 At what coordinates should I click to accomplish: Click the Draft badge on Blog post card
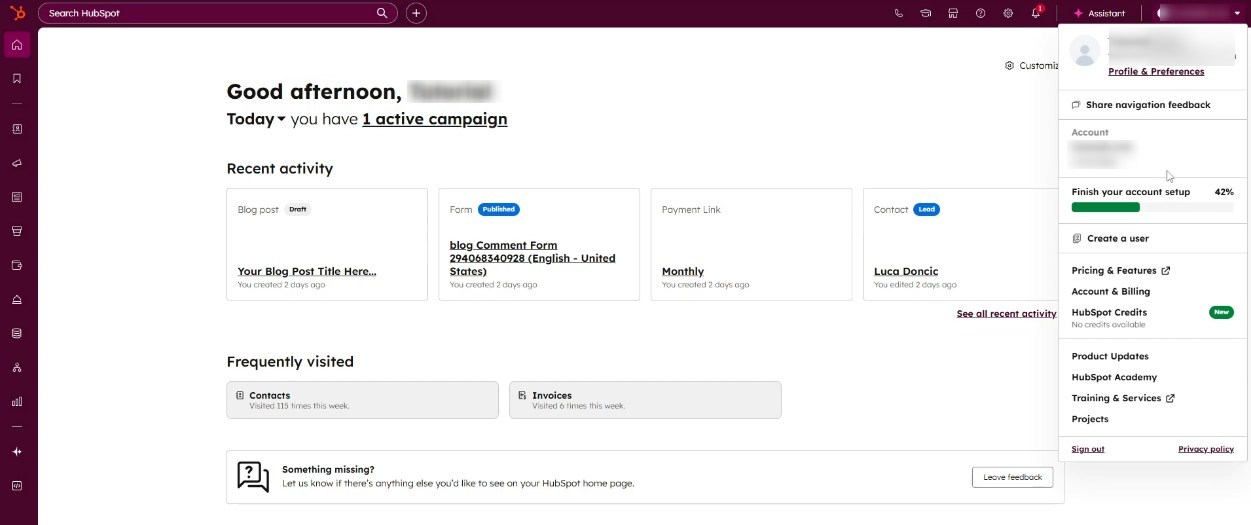(x=298, y=210)
